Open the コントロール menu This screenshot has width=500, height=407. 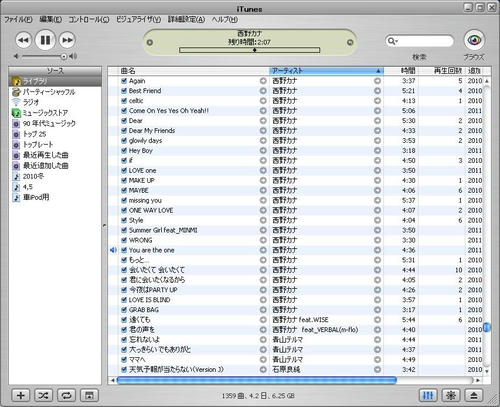pos(89,19)
